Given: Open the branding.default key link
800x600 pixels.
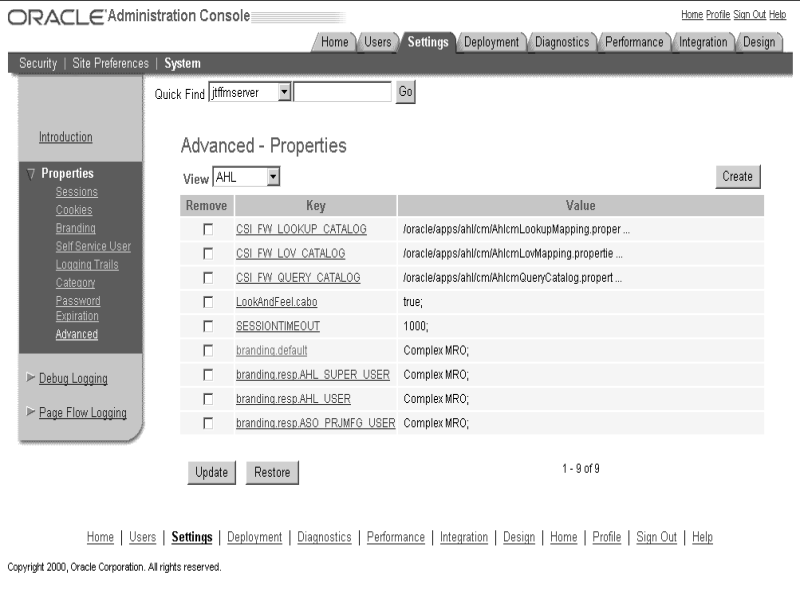Looking at the screenshot, I should [271, 351].
